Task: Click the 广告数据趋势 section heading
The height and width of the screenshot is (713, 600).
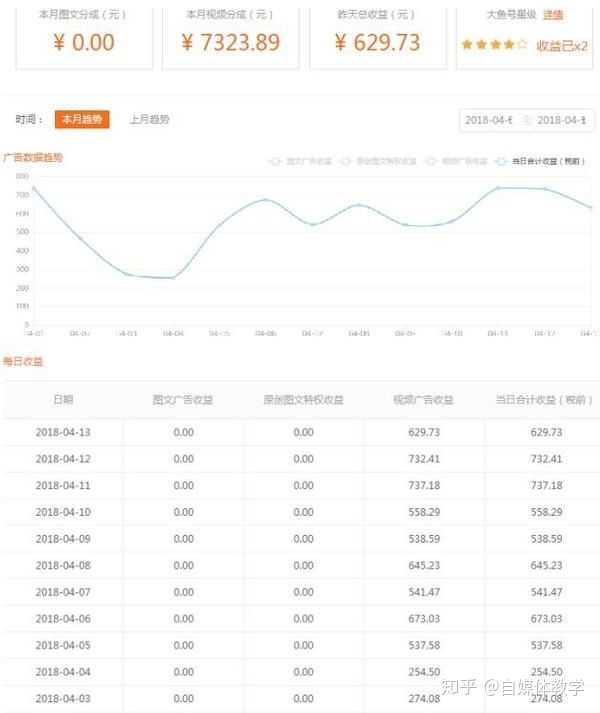Action: [33, 157]
